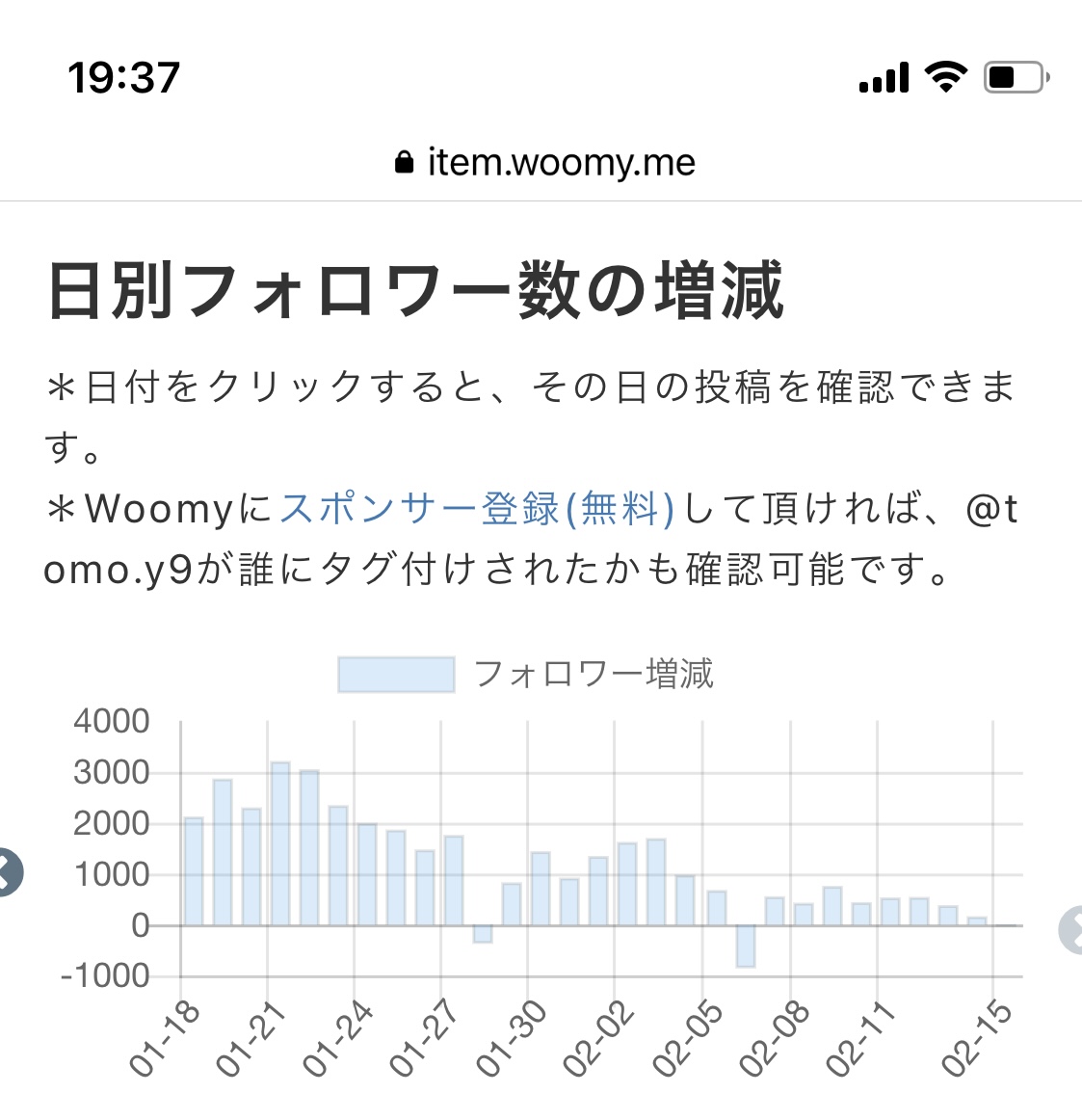Select the 02-15 date label
The height and width of the screenshot is (1120, 1082).
977,1039
